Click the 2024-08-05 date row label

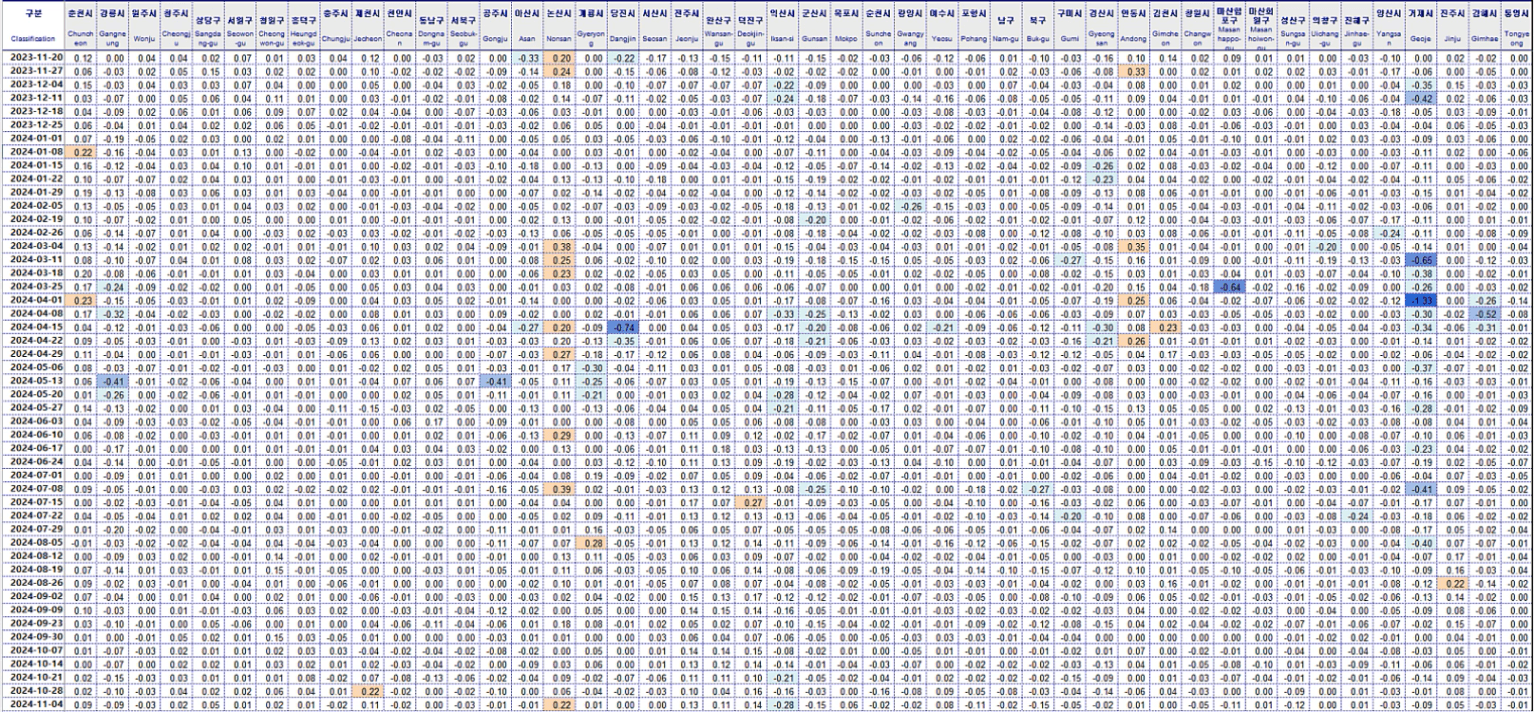[x=34, y=542]
